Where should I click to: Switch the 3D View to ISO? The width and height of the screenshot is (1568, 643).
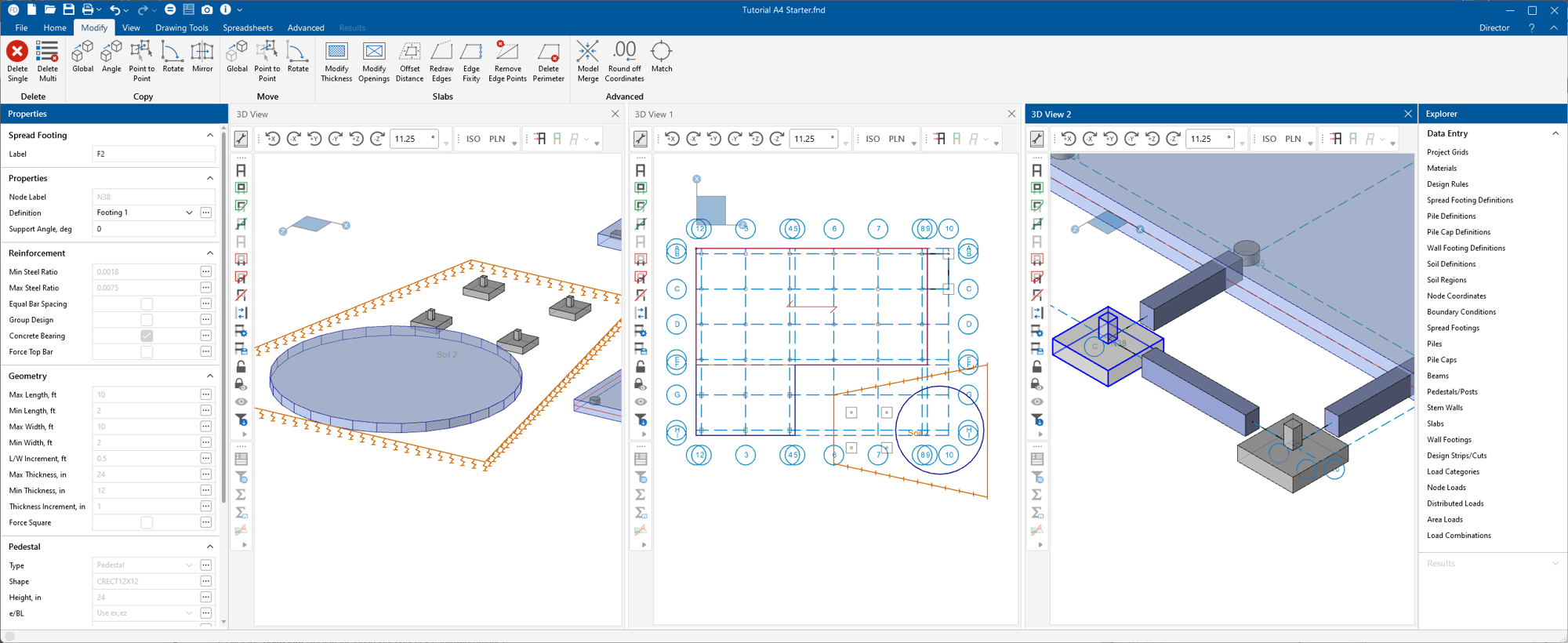pyautogui.click(x=474, y=139)
